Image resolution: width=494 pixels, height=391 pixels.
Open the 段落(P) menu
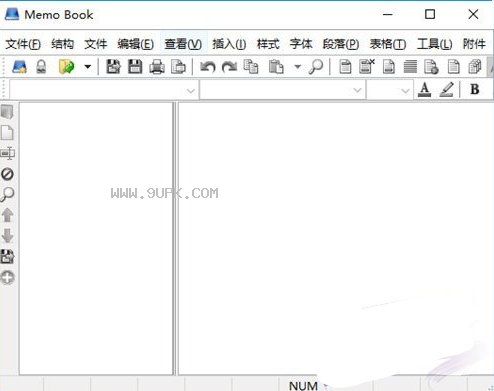pos(341,44)
